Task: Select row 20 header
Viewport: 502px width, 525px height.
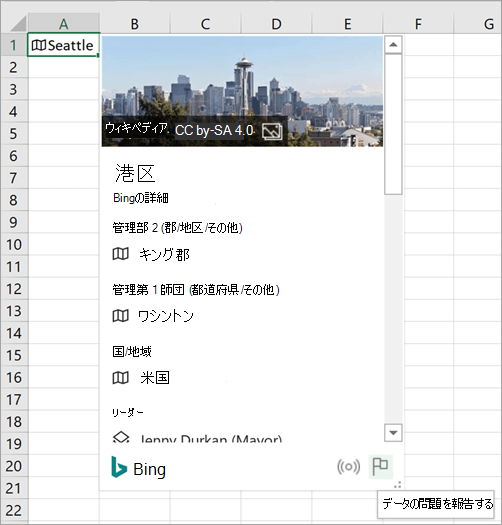Action: (14, 466)
